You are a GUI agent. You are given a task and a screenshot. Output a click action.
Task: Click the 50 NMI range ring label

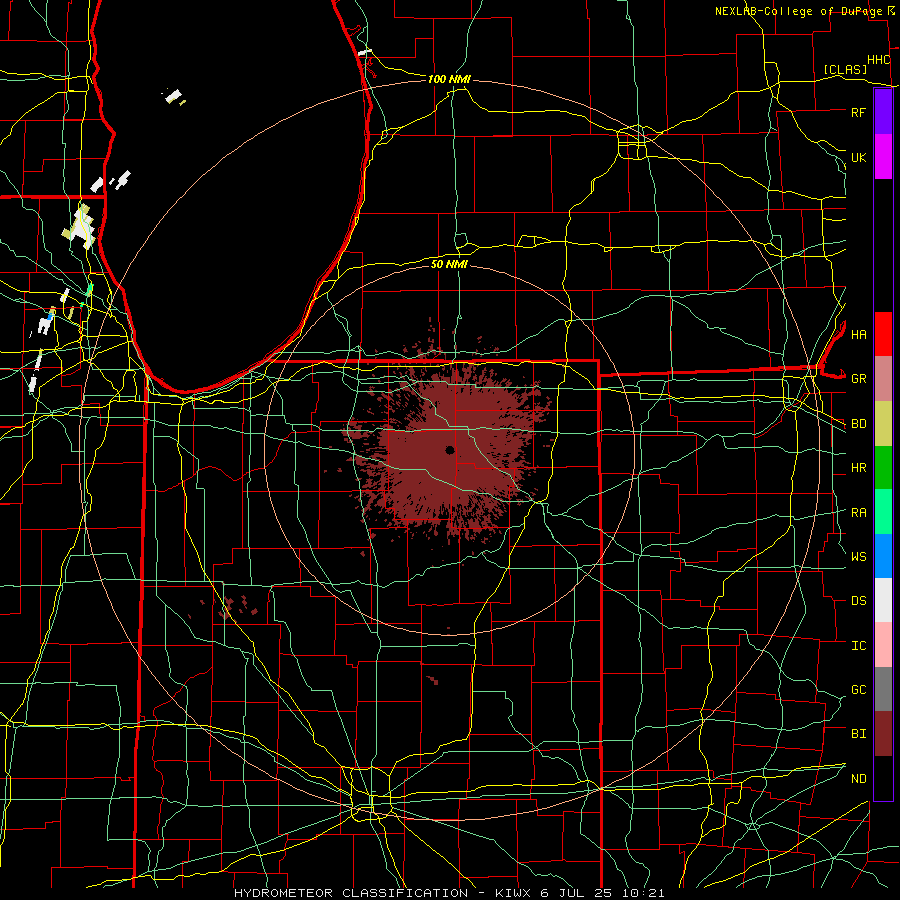click(449, 264)
